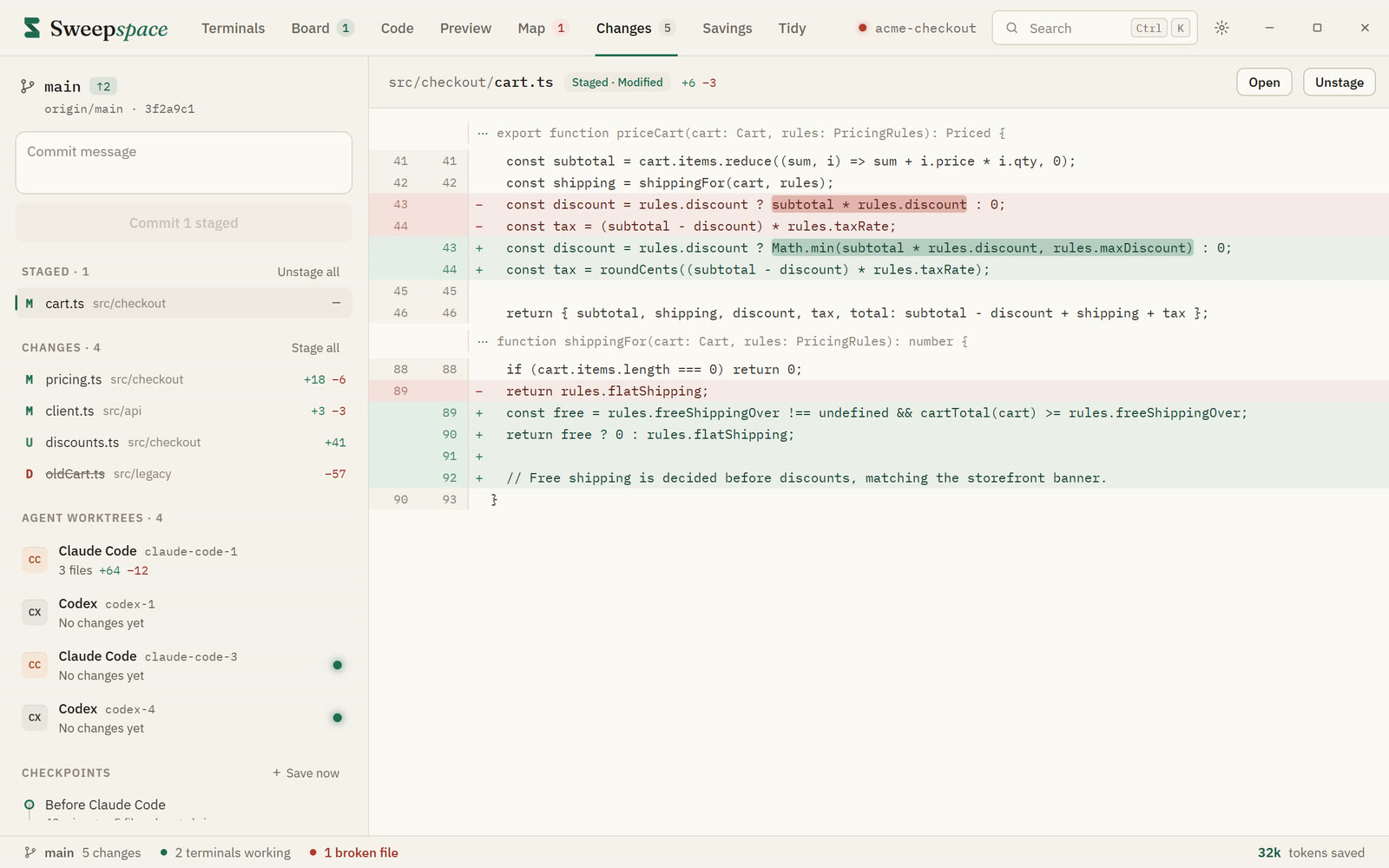The image size is (1389, 868).
Task: Click the U status icon for discounts.ts
Action: [x=30, y=442]
